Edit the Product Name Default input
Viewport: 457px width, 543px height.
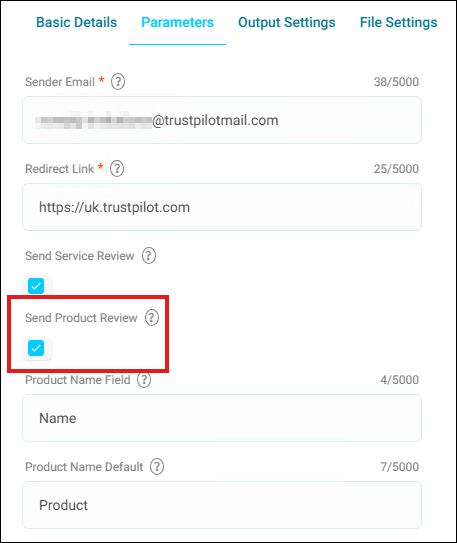coord(222,505)
